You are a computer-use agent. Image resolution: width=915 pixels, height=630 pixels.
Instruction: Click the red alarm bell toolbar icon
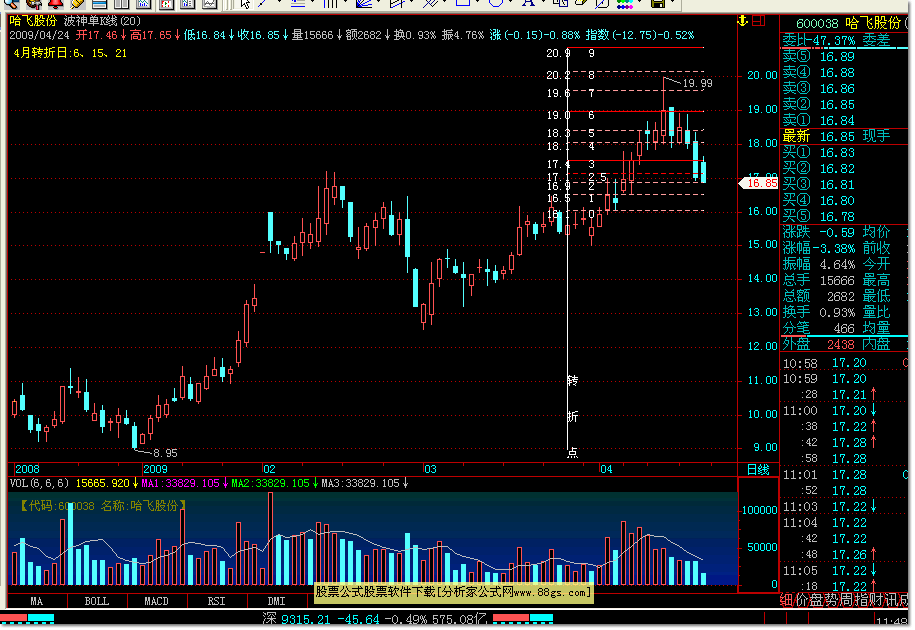pyautogui.click(x=55, y=4)
